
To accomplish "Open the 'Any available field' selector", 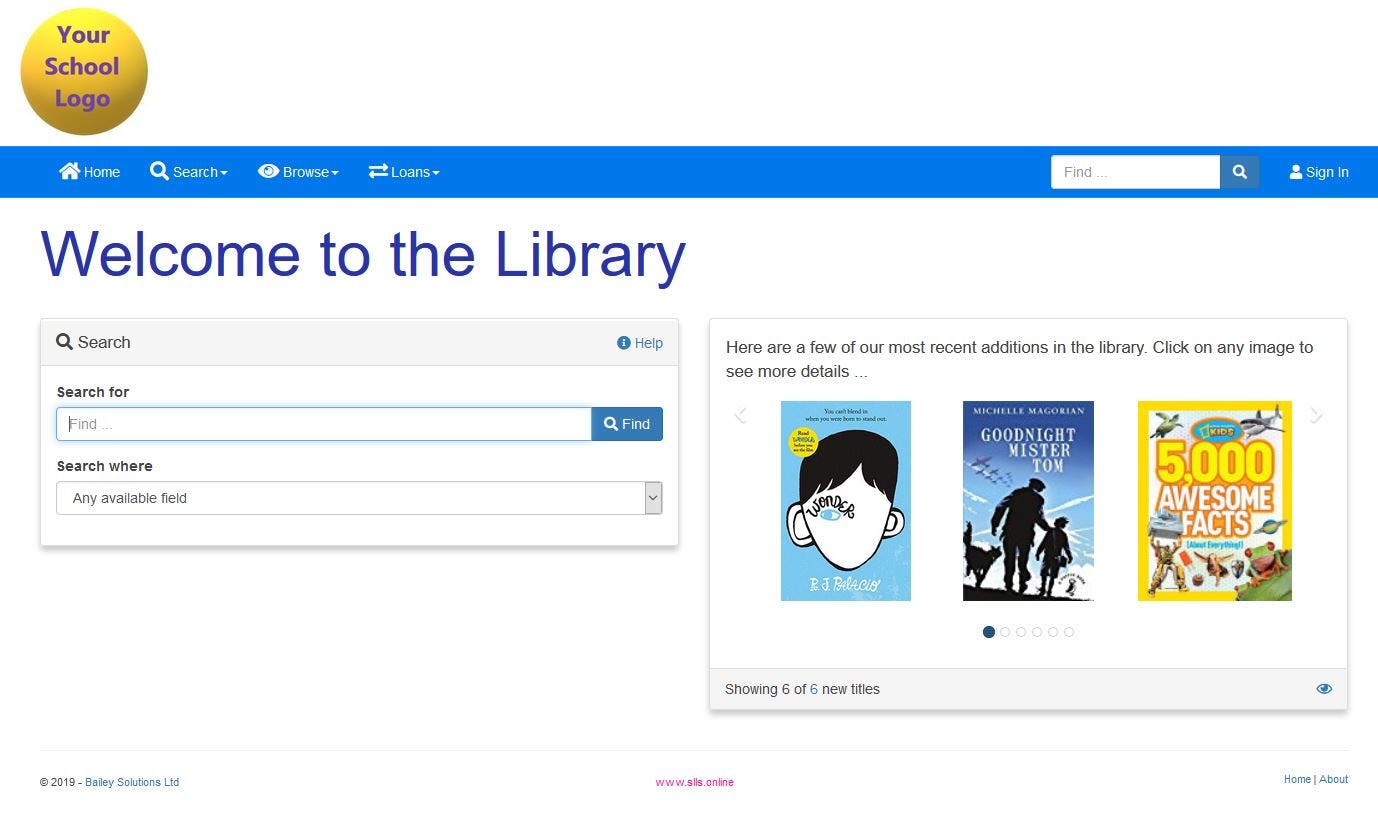I will pyautogui.click(x=359, y=497).
